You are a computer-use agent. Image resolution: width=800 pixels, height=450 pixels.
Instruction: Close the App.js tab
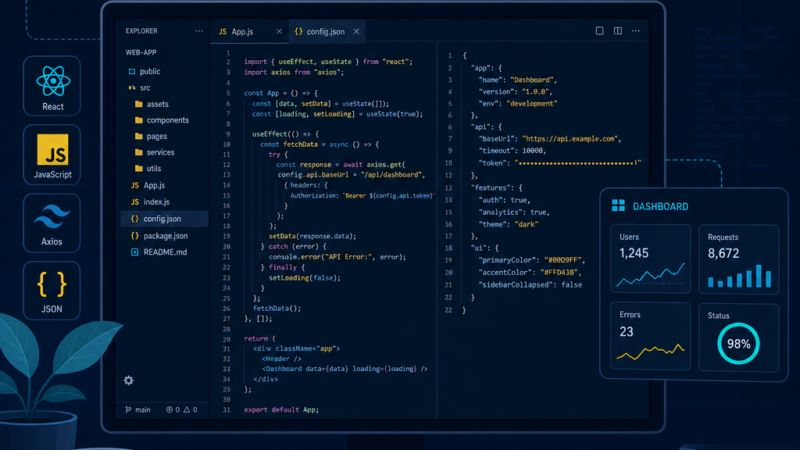tap(279, 32)
